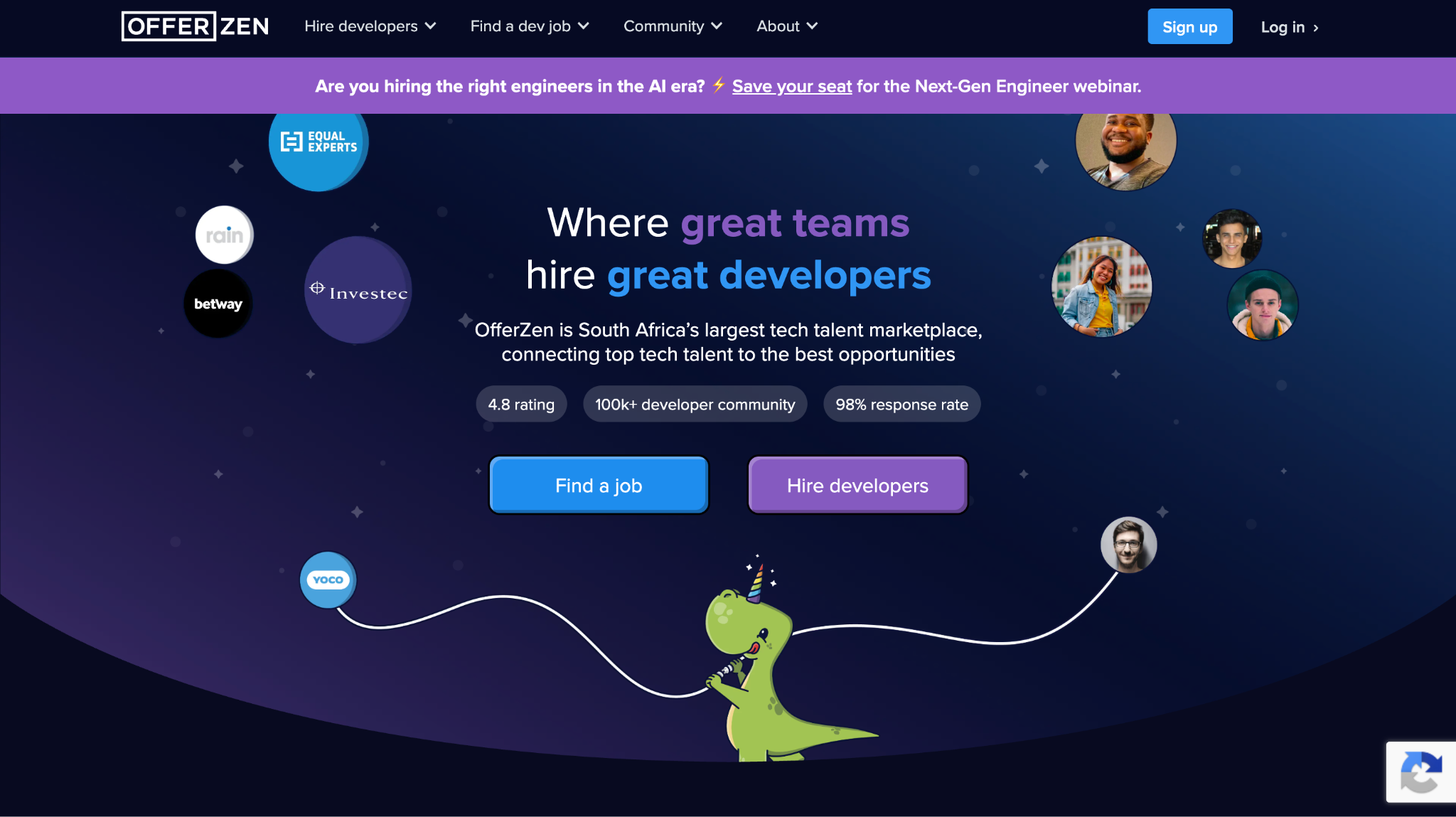This screenshot has width=1456, height=817.
Task: Expand the Hire developers chevron arrow
Action: 430,26
